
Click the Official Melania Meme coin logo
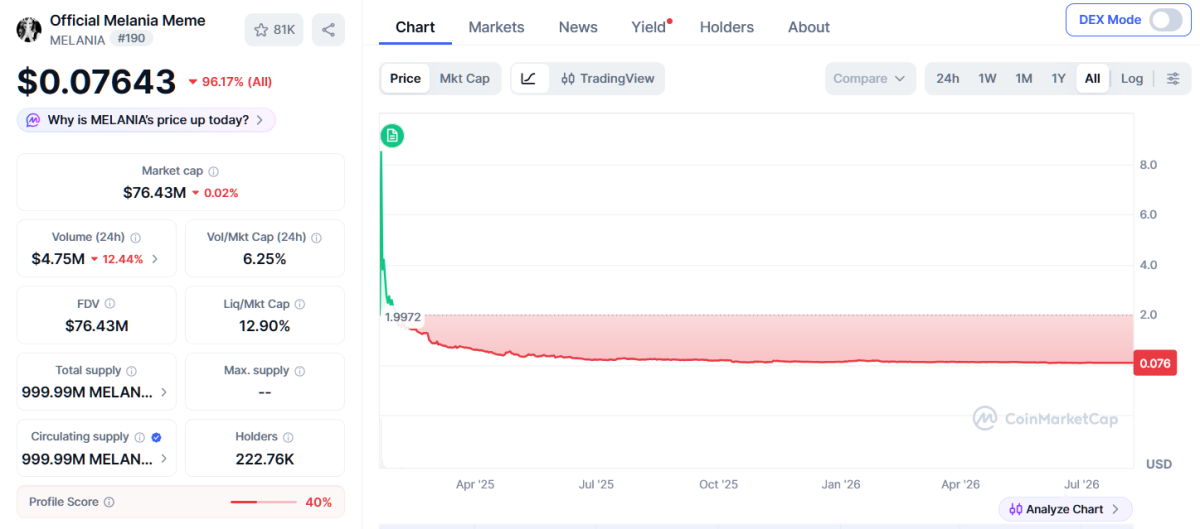29,29
